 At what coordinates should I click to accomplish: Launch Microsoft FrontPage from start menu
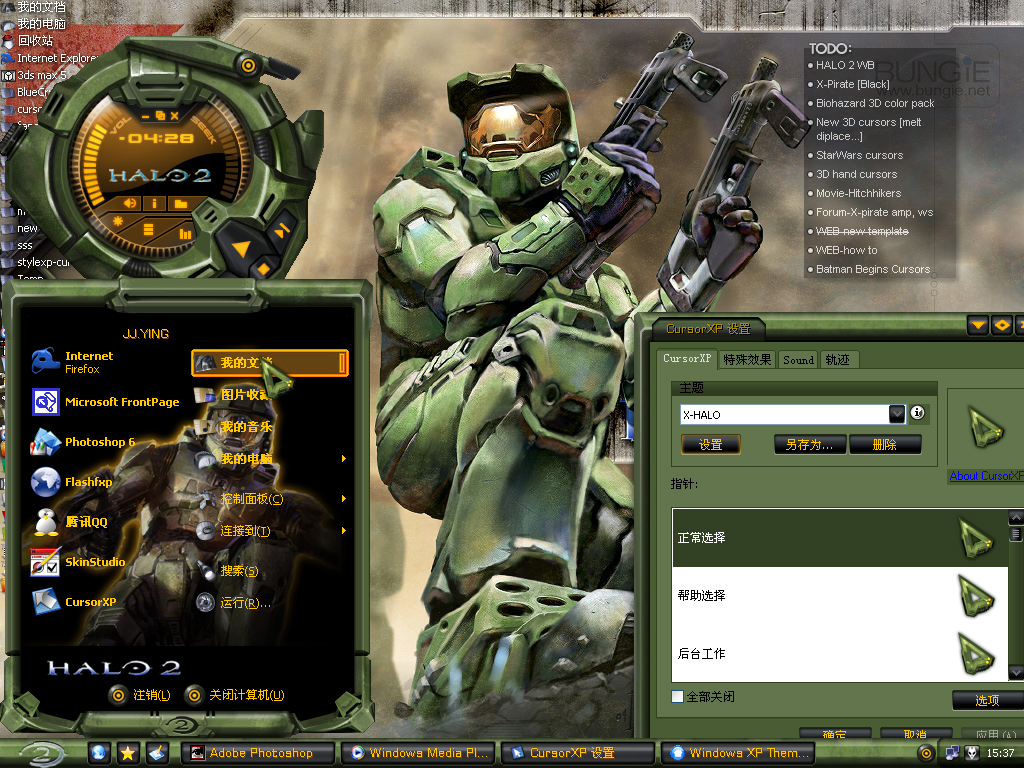coord(105,402)
